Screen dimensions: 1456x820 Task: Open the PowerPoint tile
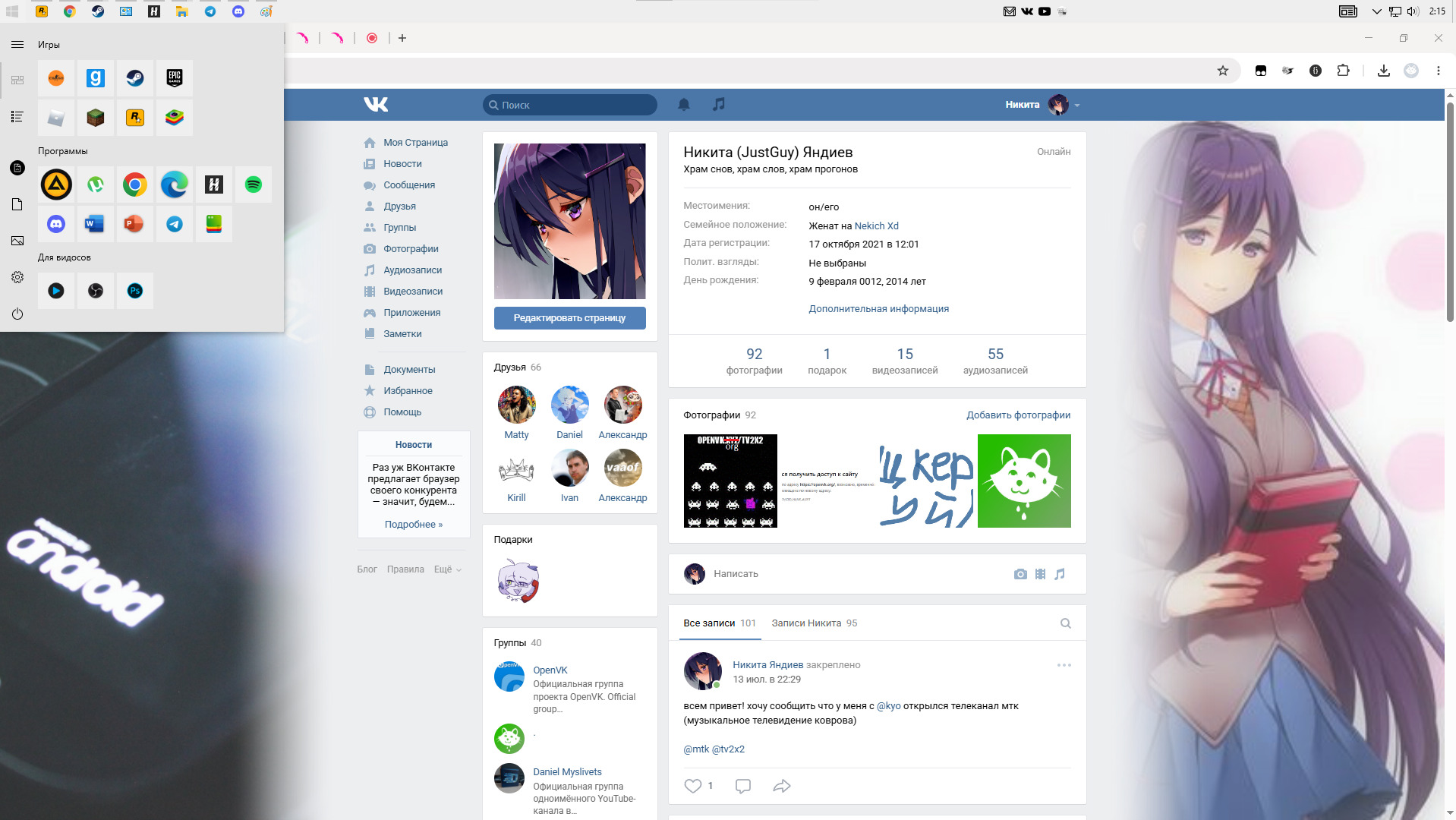[135, 224]
